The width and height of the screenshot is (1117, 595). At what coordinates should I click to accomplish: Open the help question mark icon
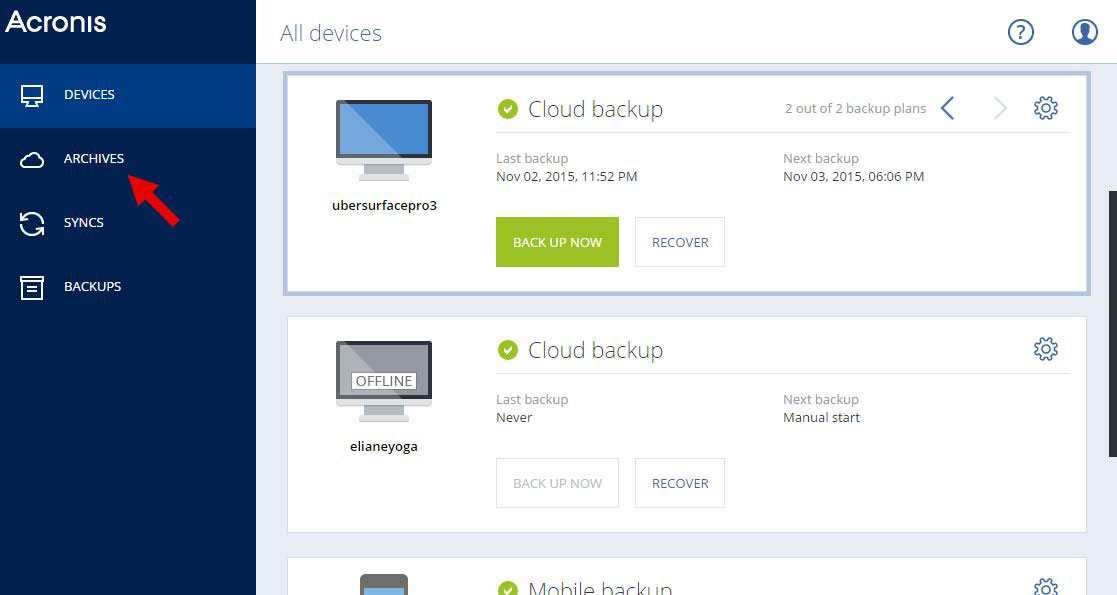1020,32
